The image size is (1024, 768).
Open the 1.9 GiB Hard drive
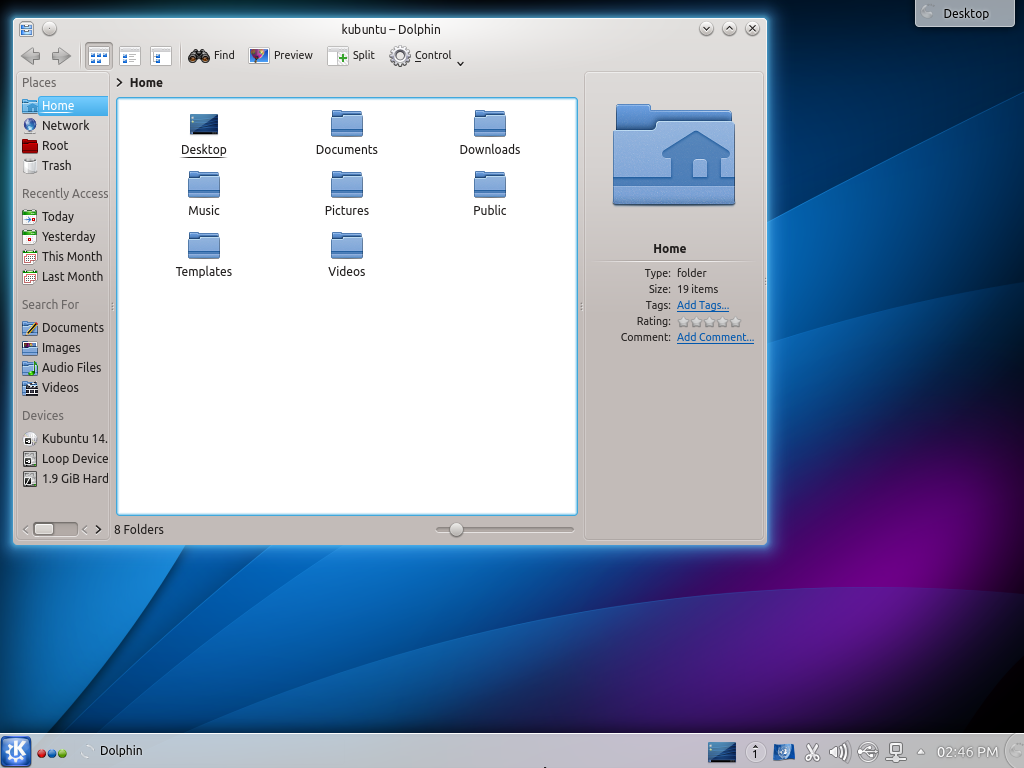pos(64,479)
